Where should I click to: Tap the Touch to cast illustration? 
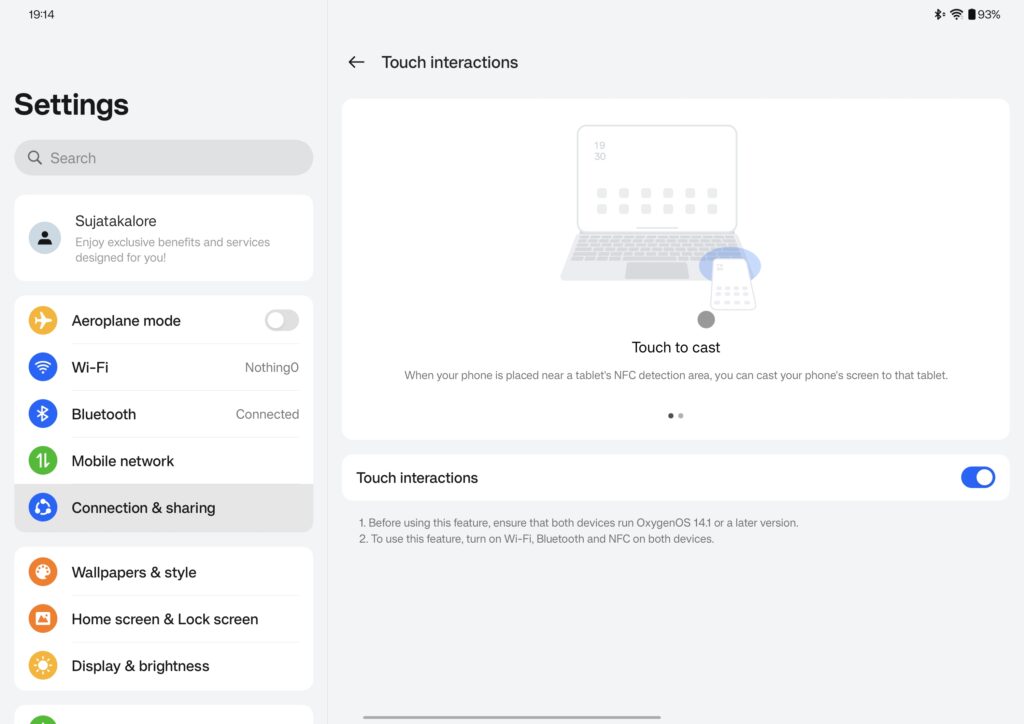click(x=660, y=219)
